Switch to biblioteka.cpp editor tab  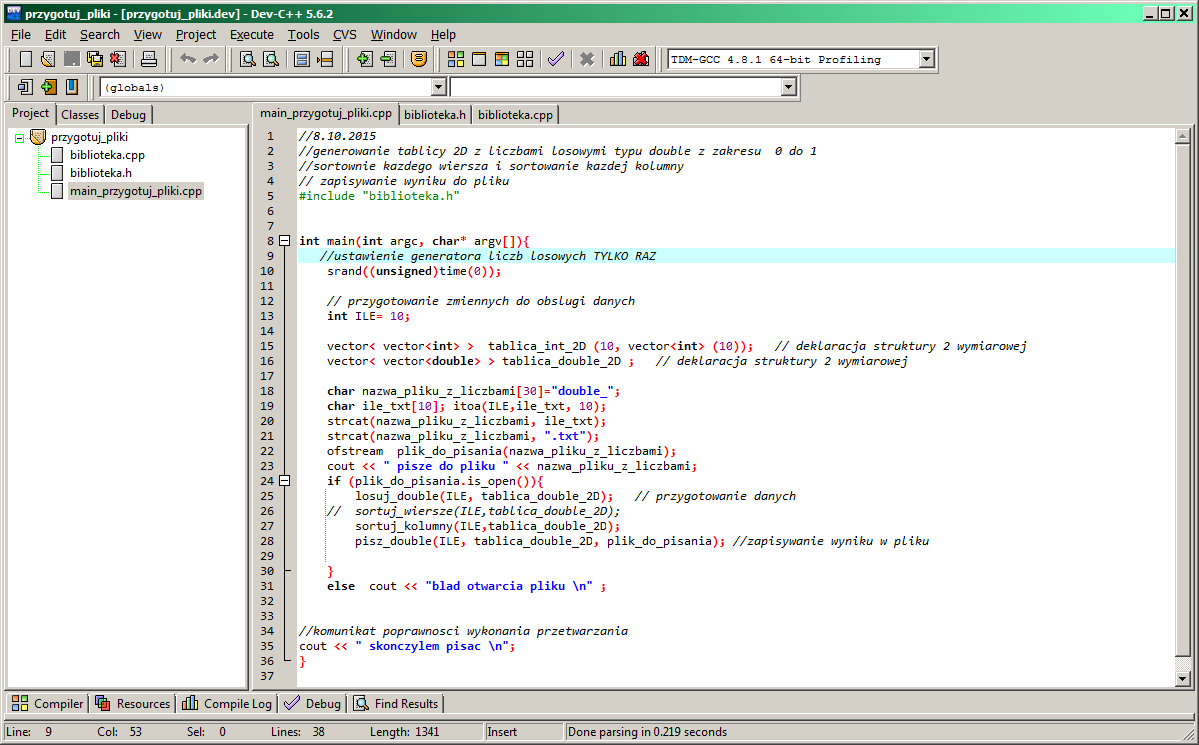[515, 115]
